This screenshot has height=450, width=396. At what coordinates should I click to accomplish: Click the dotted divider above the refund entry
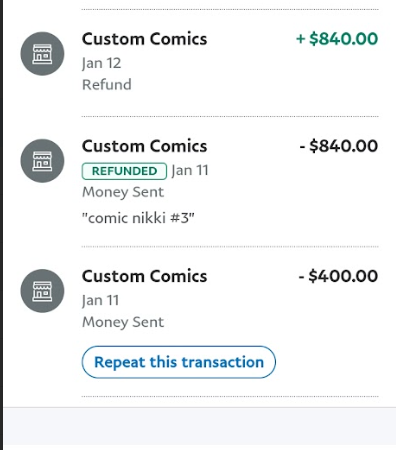coord(230,10)
